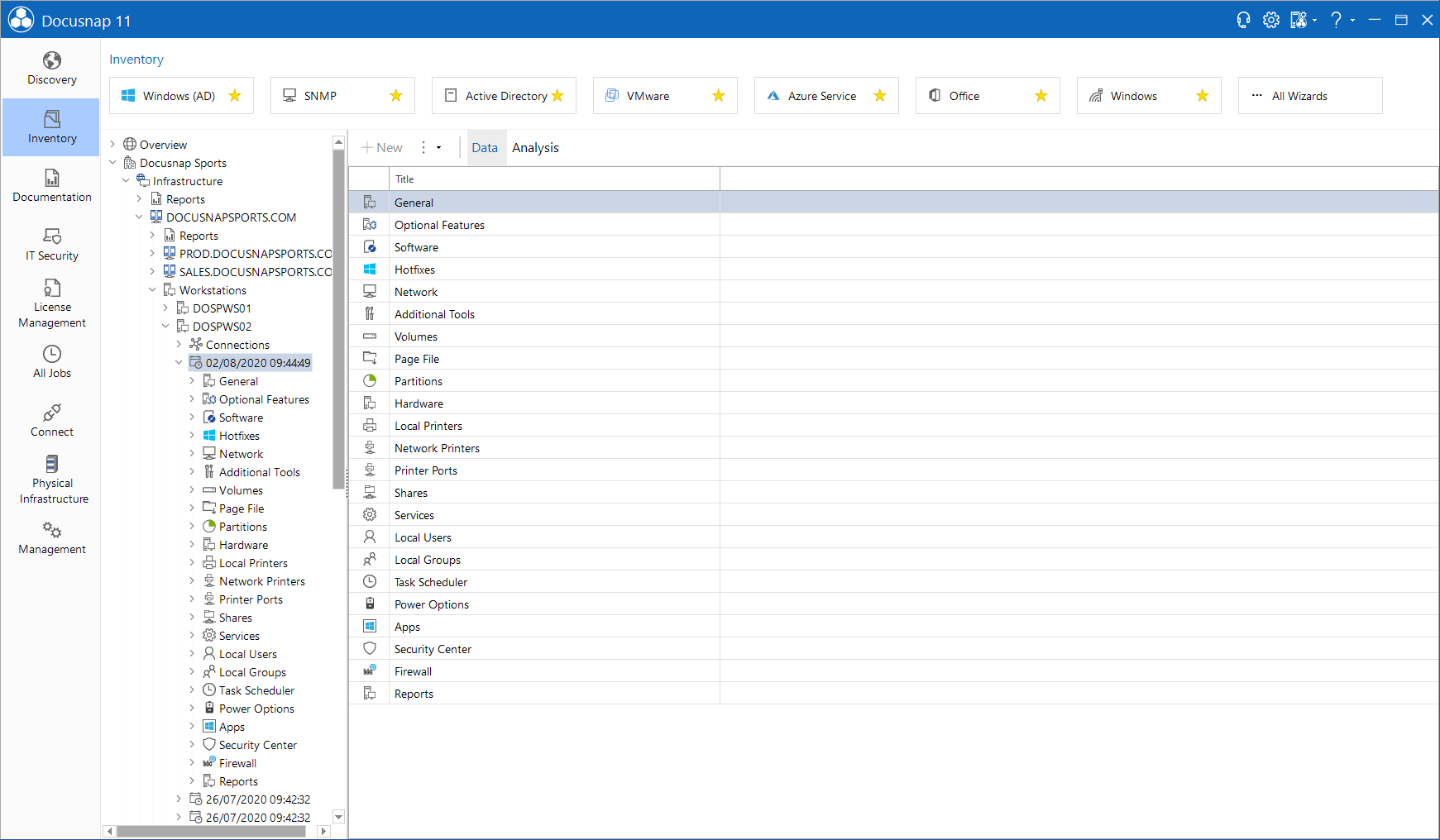1440x840 pixels.
Task: Select Hotfixes Windows icon in data table
Action: (x=370, y=270)
